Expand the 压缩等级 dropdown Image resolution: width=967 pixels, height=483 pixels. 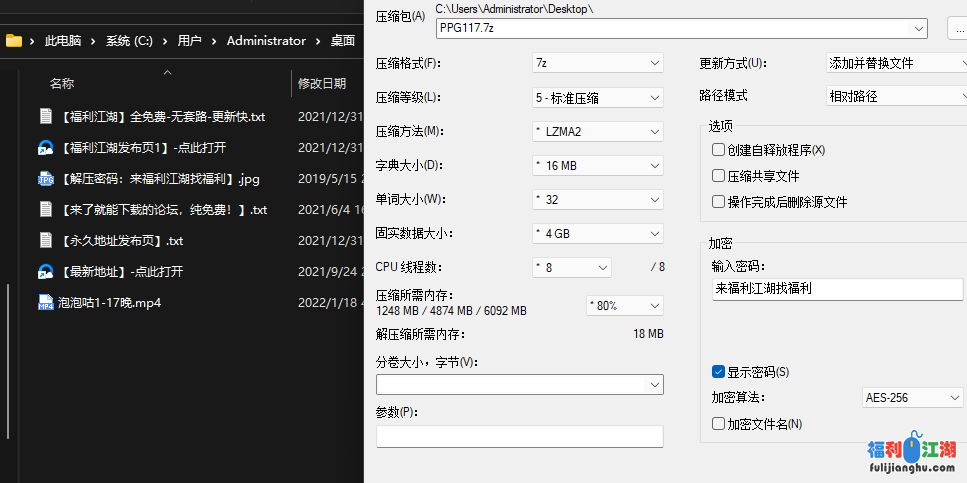pos(597,98)
